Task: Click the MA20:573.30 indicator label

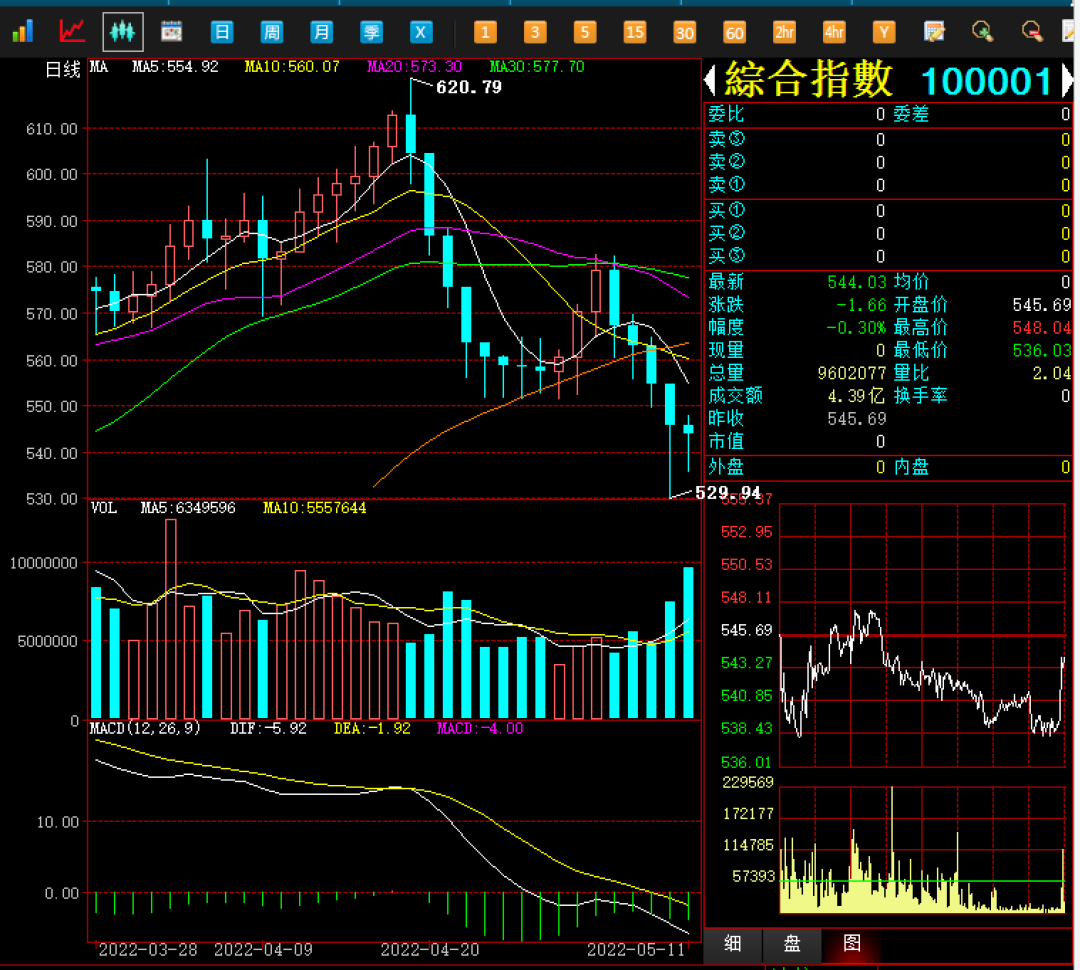Action: (415, 67)
